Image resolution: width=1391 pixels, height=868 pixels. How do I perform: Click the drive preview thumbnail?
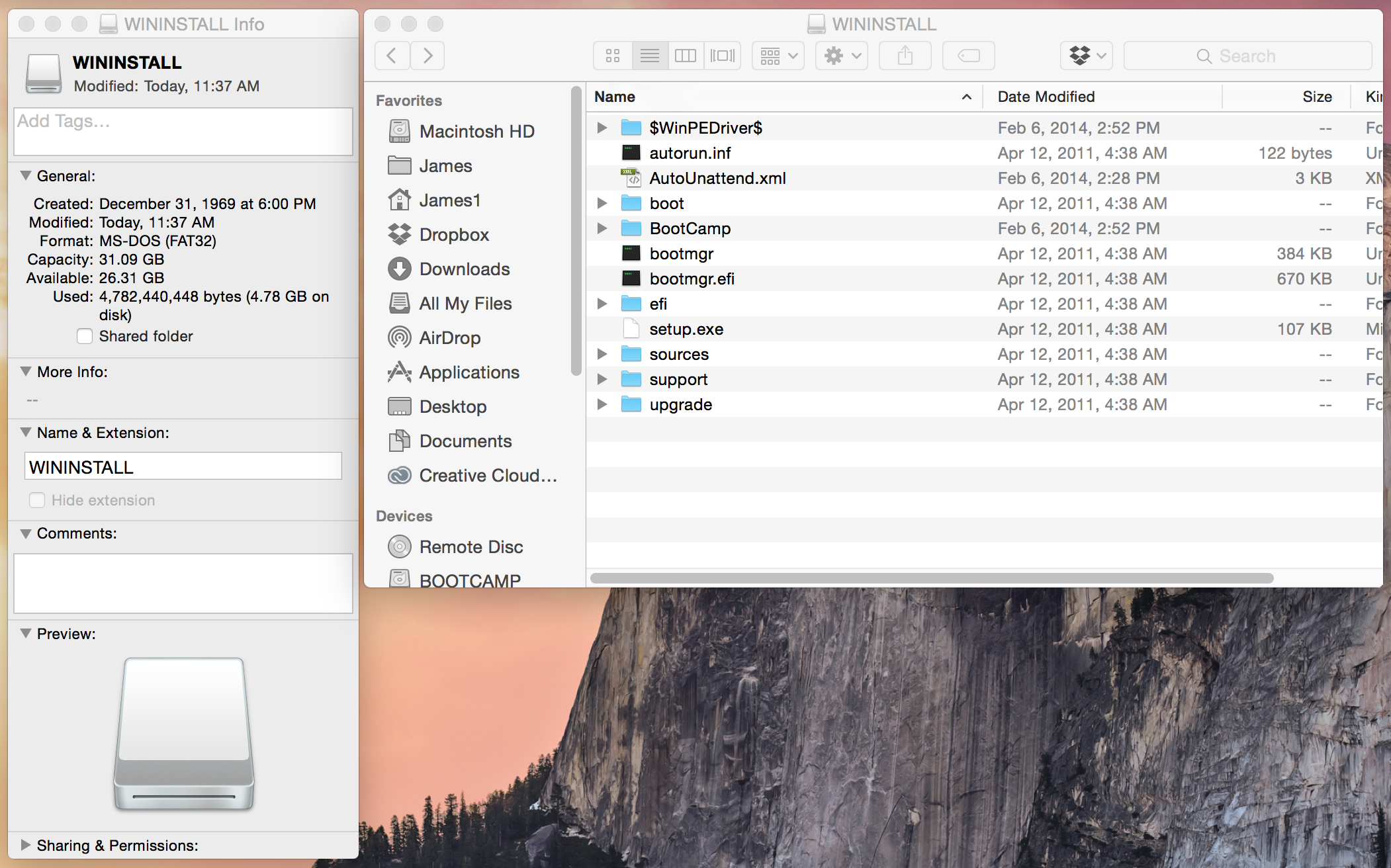coord(184,733)
